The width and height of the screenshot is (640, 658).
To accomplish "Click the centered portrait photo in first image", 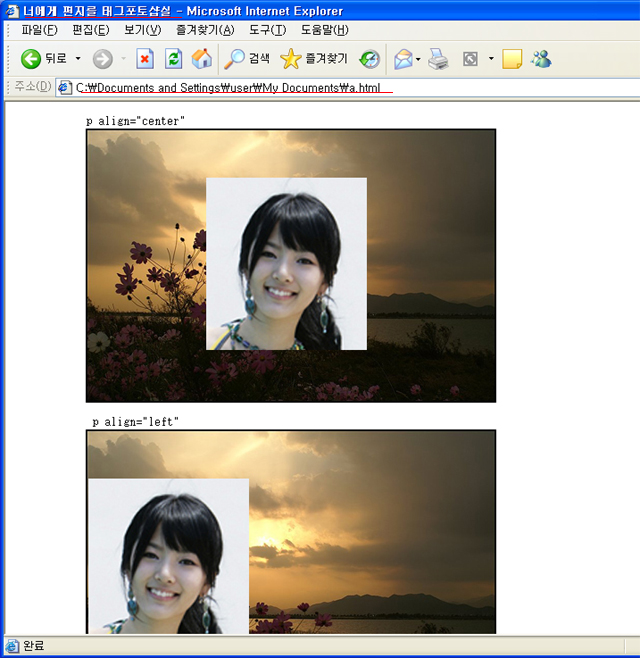I will [x=286, y=264].
